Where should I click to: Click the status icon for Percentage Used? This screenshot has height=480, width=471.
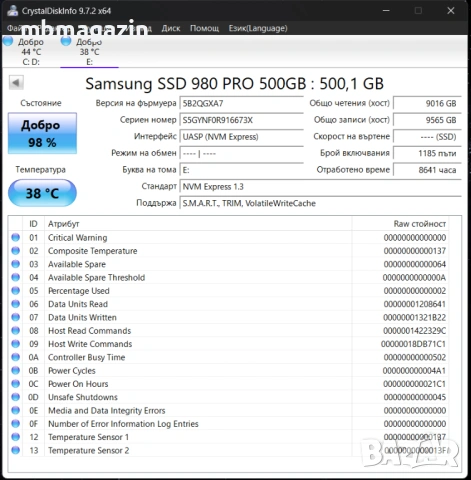15,291
